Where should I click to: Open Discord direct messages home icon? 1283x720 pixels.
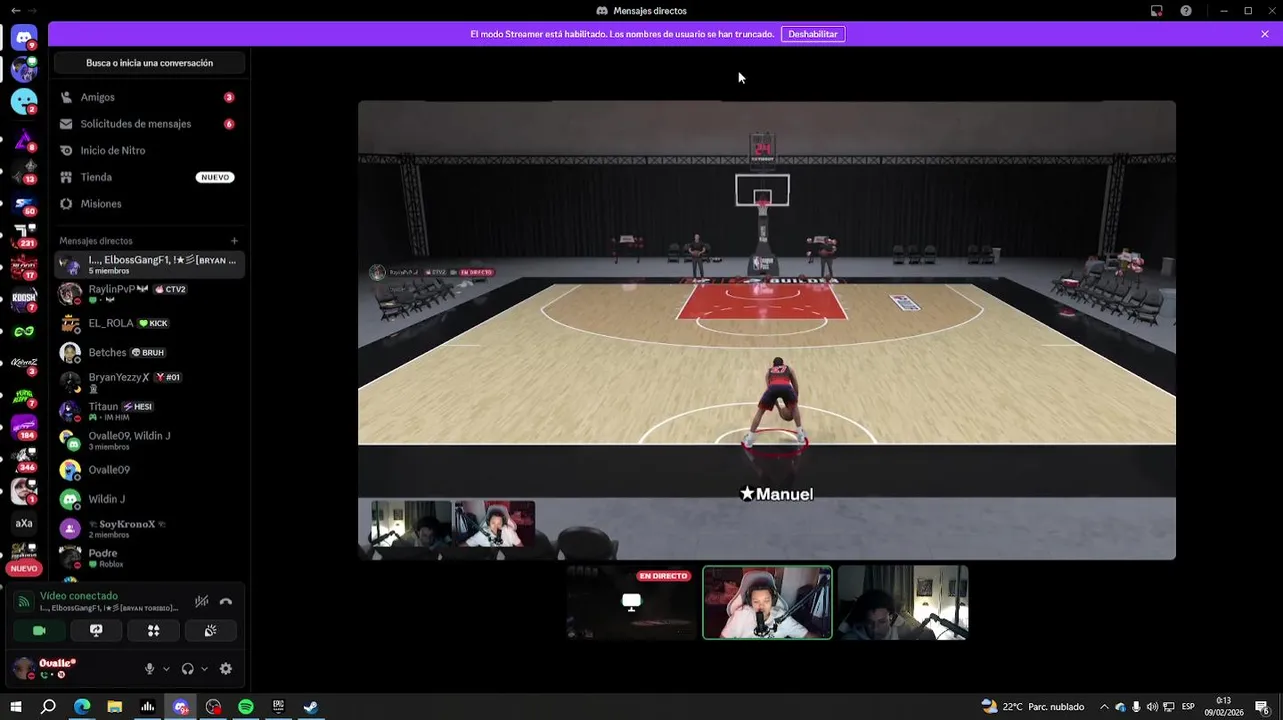pyautogui.click(x=24, y=38)
